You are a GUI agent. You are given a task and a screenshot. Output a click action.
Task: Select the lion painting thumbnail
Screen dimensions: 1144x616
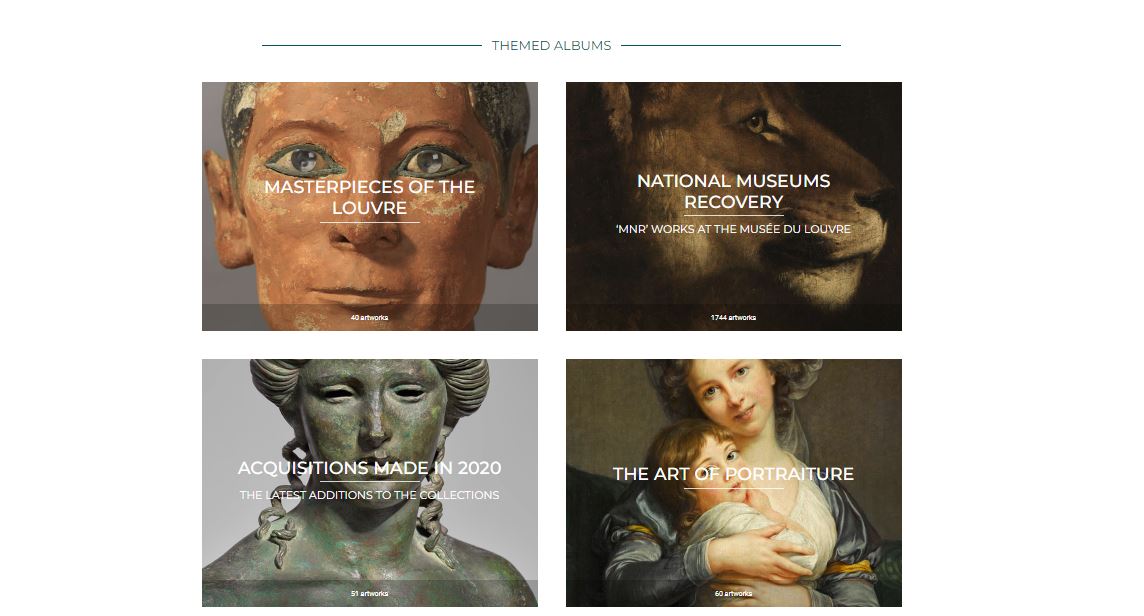(x=733, y=206)
